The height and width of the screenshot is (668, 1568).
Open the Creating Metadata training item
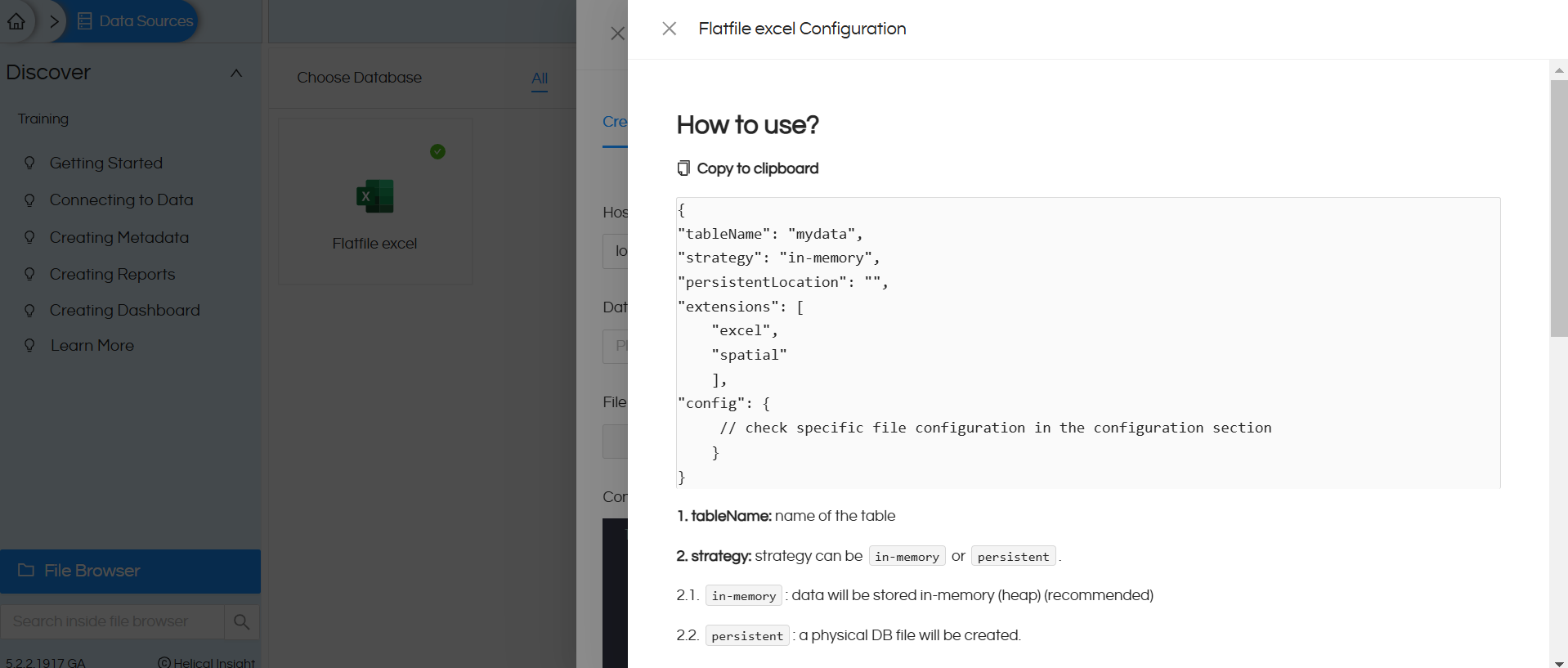pyautogui.click(x=119, y=237)
